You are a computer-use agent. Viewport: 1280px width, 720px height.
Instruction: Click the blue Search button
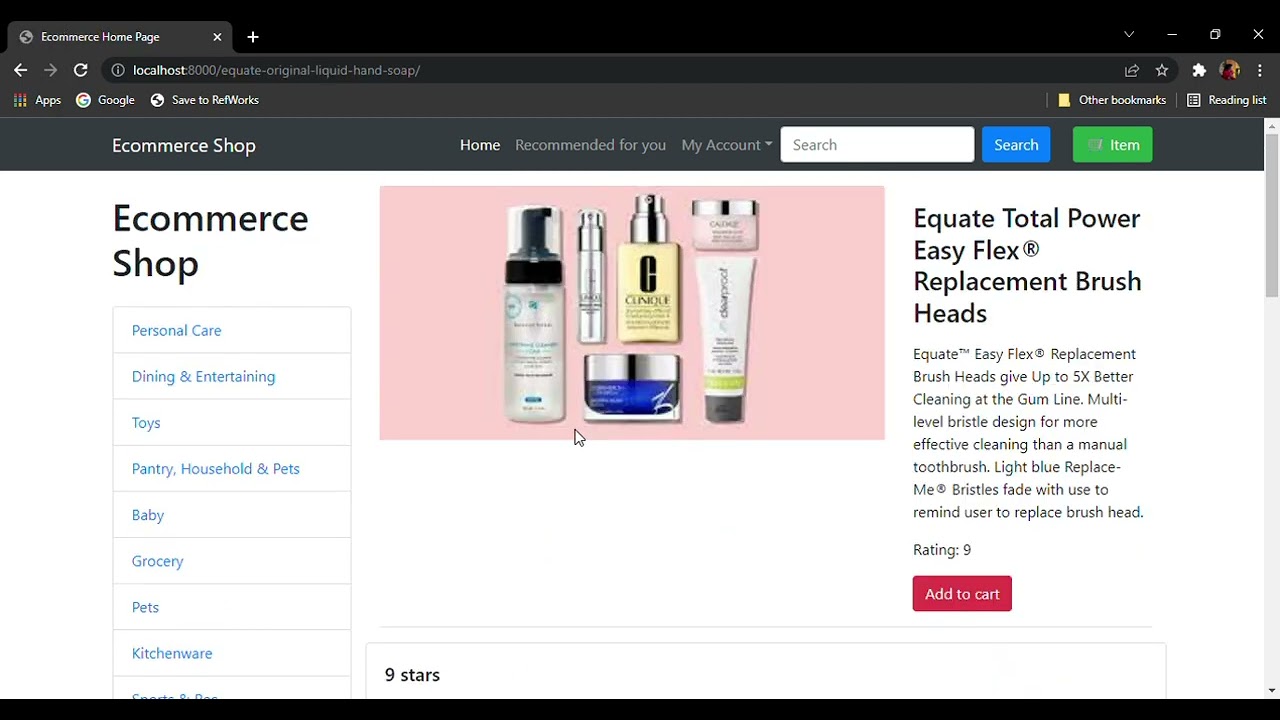[x=1016, y=145]
